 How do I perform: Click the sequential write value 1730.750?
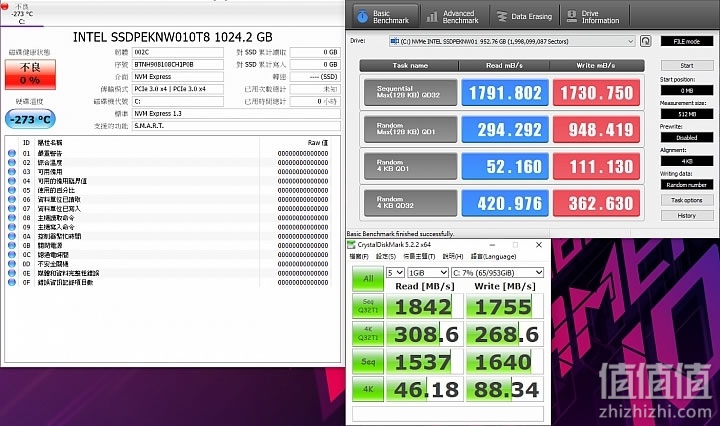(596, 93)
